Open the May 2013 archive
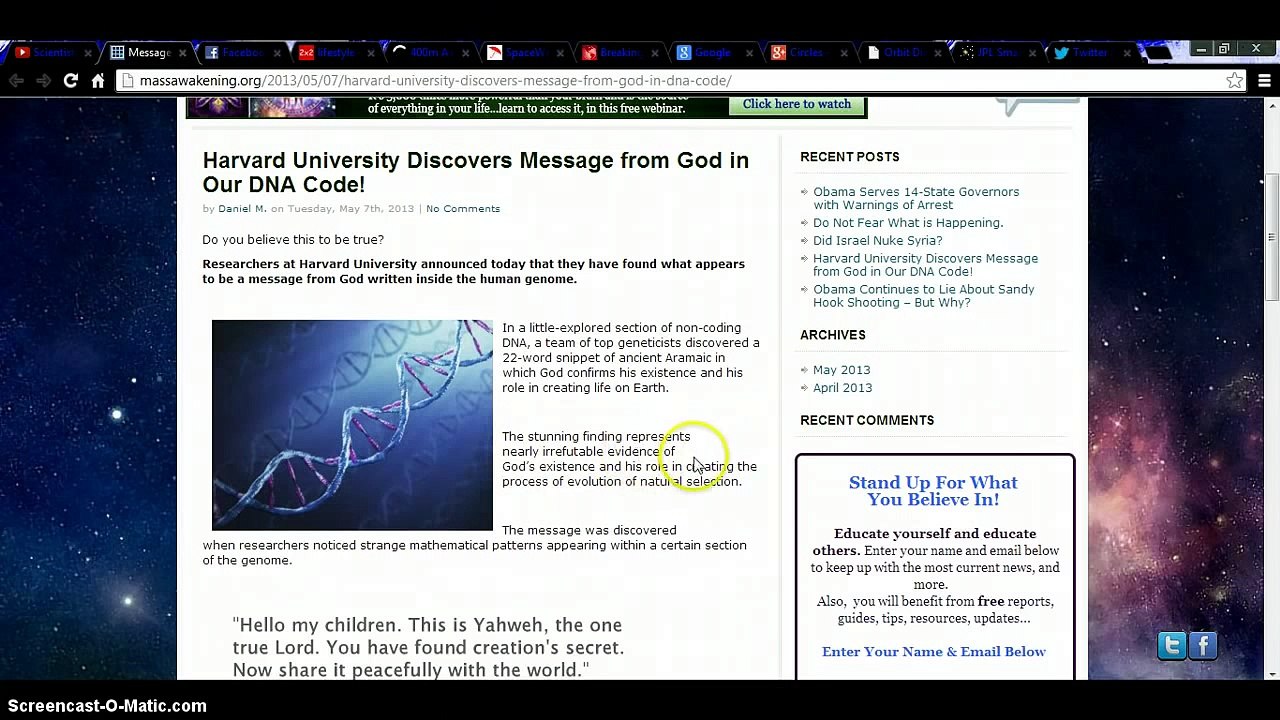This screenshot has width=1280, height=720. (x=842, y=370)
